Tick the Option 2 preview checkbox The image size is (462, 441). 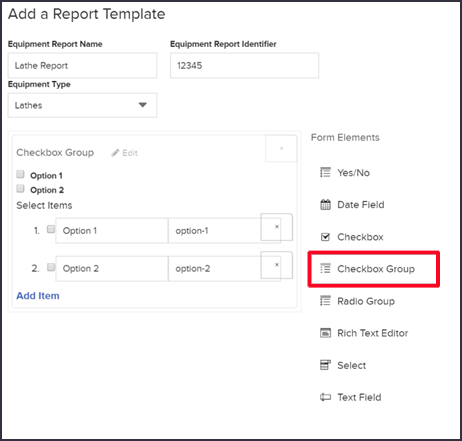tap(20, 189)
